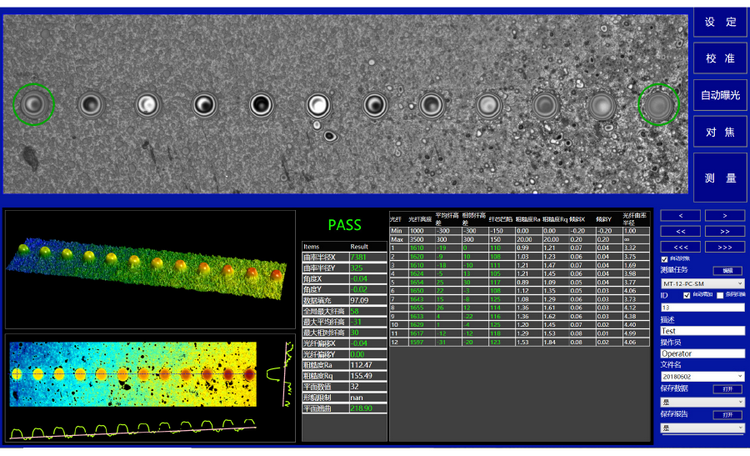
Task: Select the 校准 calibration option
Action: pyautogui.click(x=720, y=58)
